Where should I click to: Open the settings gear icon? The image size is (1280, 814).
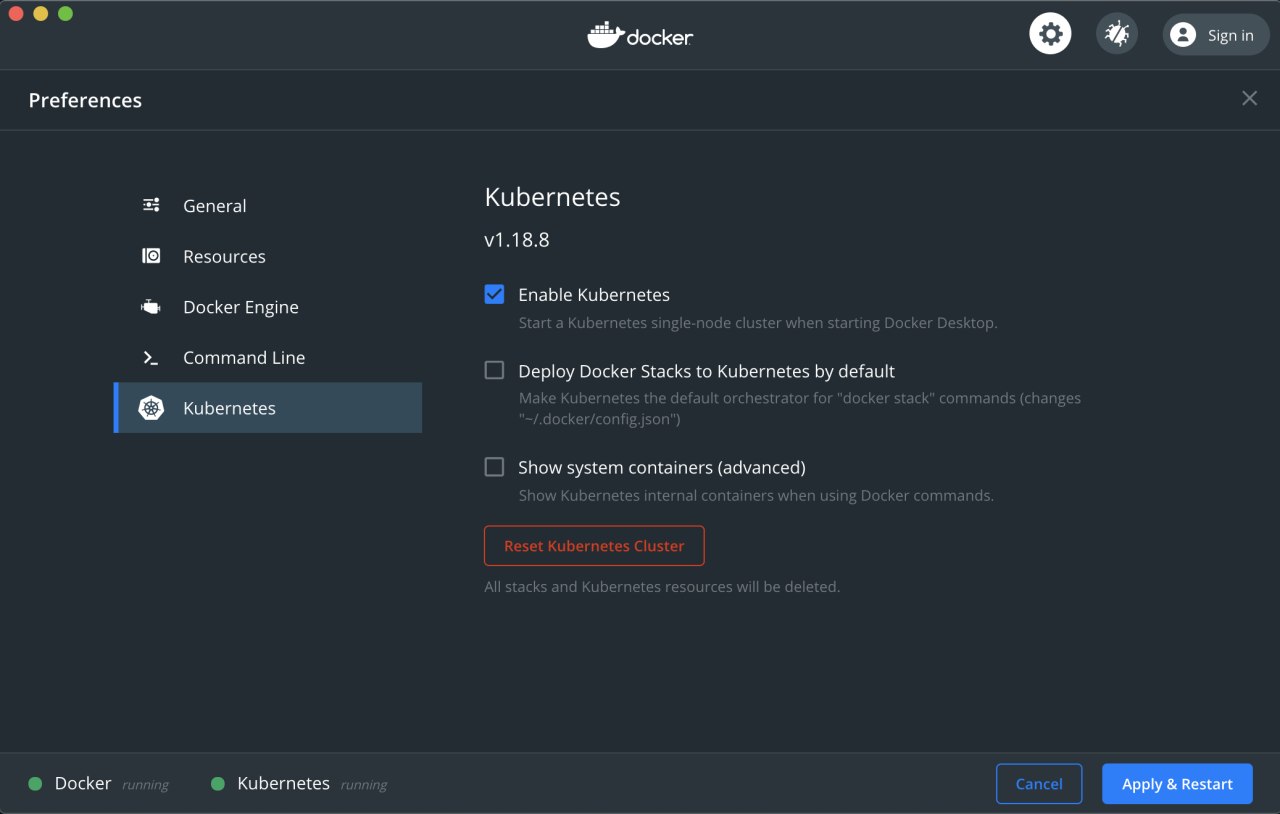(x=1050, y=34)
